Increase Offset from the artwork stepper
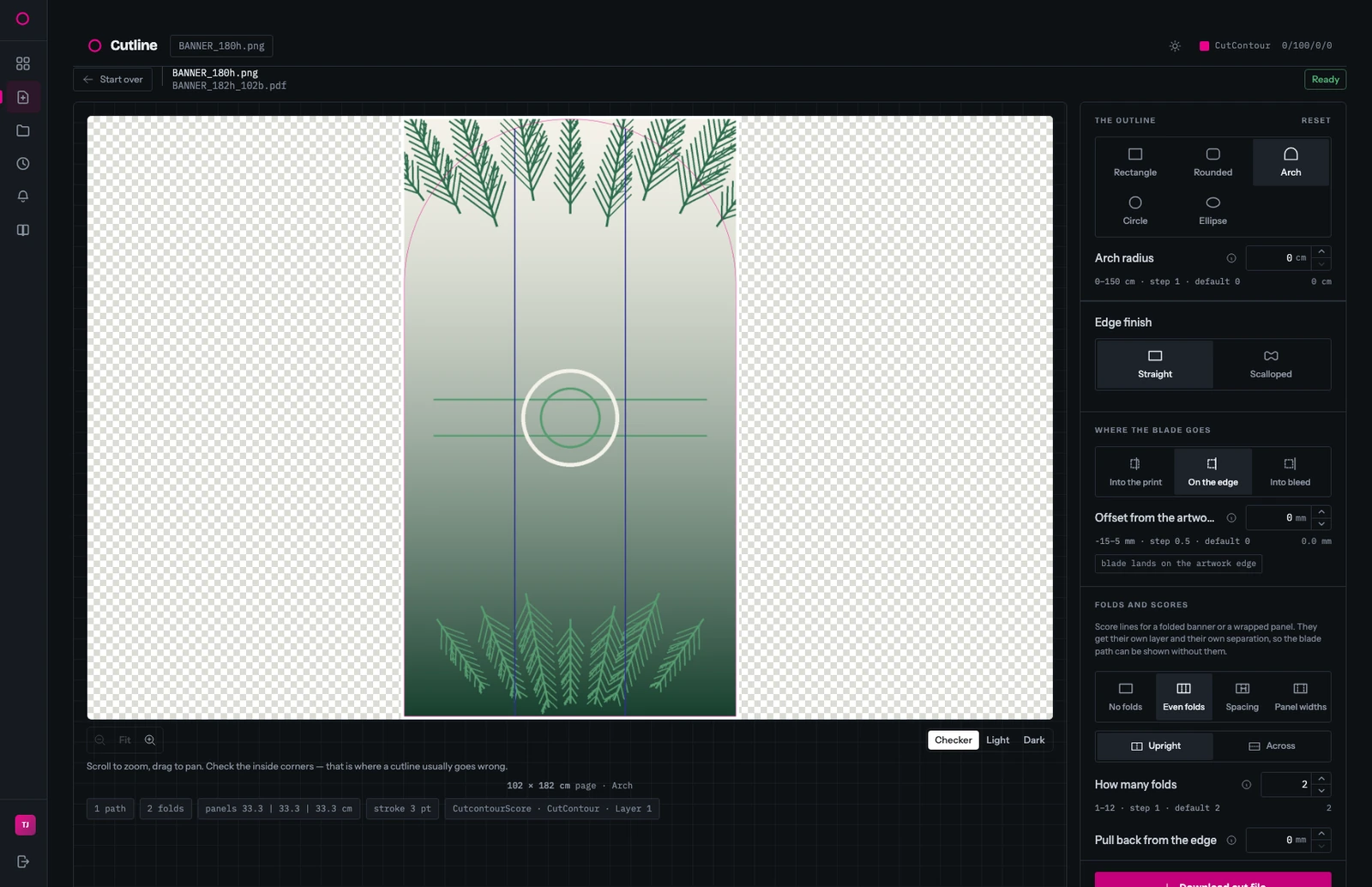The width and height of the screenshot is (1372, 887). click(x=1321, y=512)
